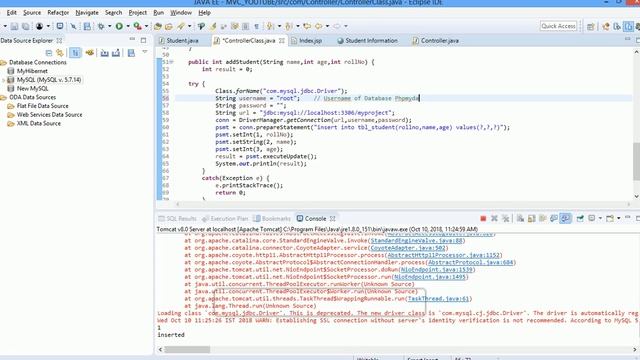Image resolution: width=640 pixels, height=360 pixels.
Task: Open the TaskThread.java:61 stack trace link
Action: 438,299
